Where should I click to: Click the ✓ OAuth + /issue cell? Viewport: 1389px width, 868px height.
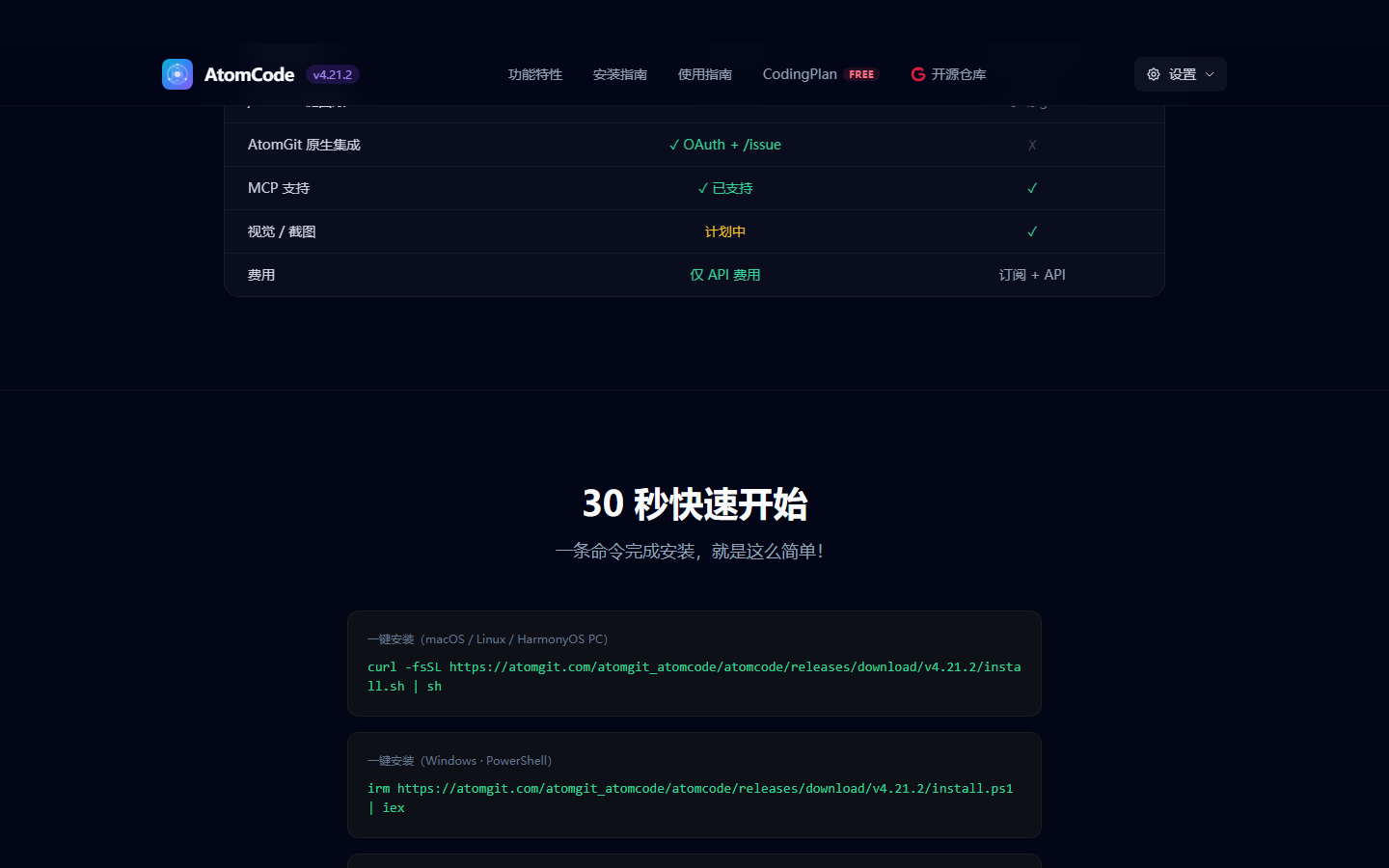[x=725, y=145]
